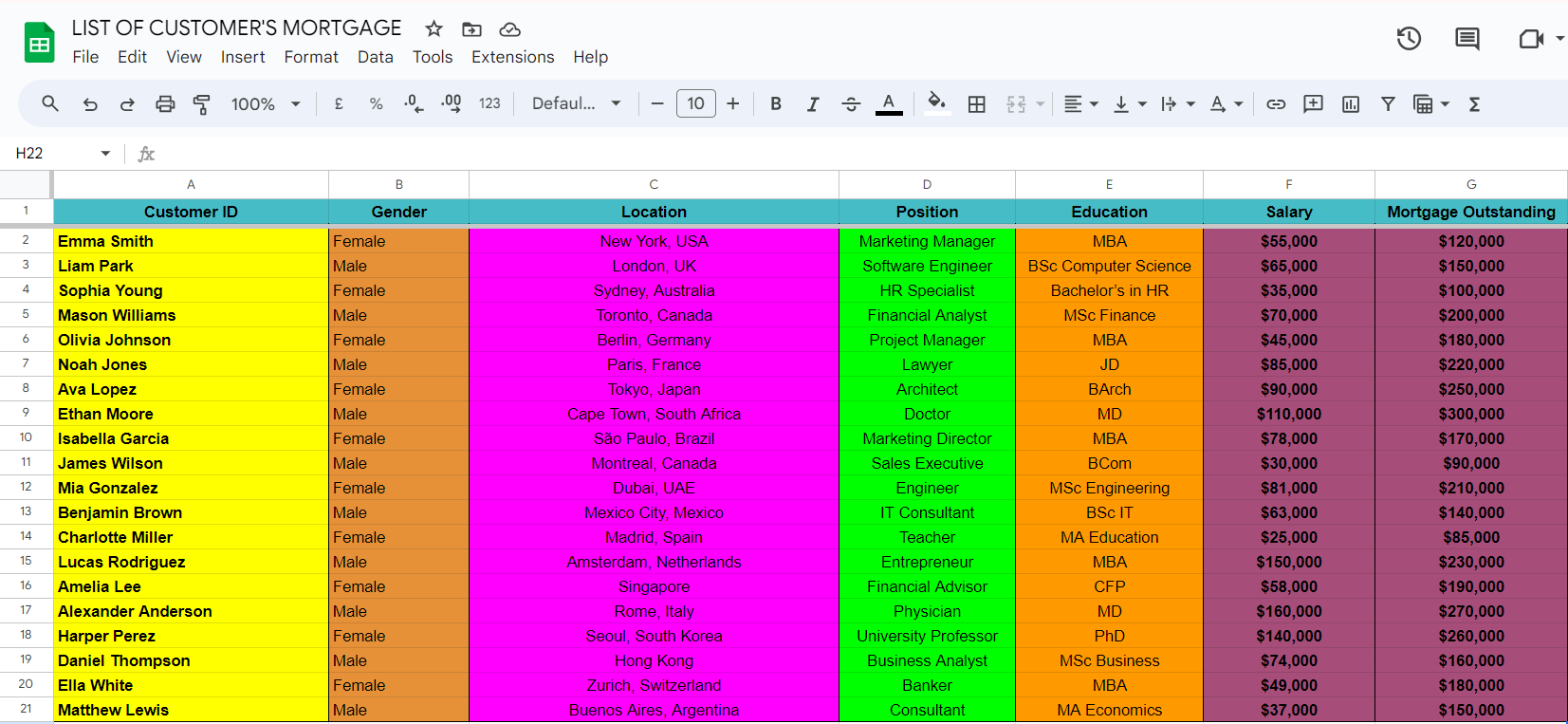
Task: Click the search menus magnifier icon
Action: (50, 103)
